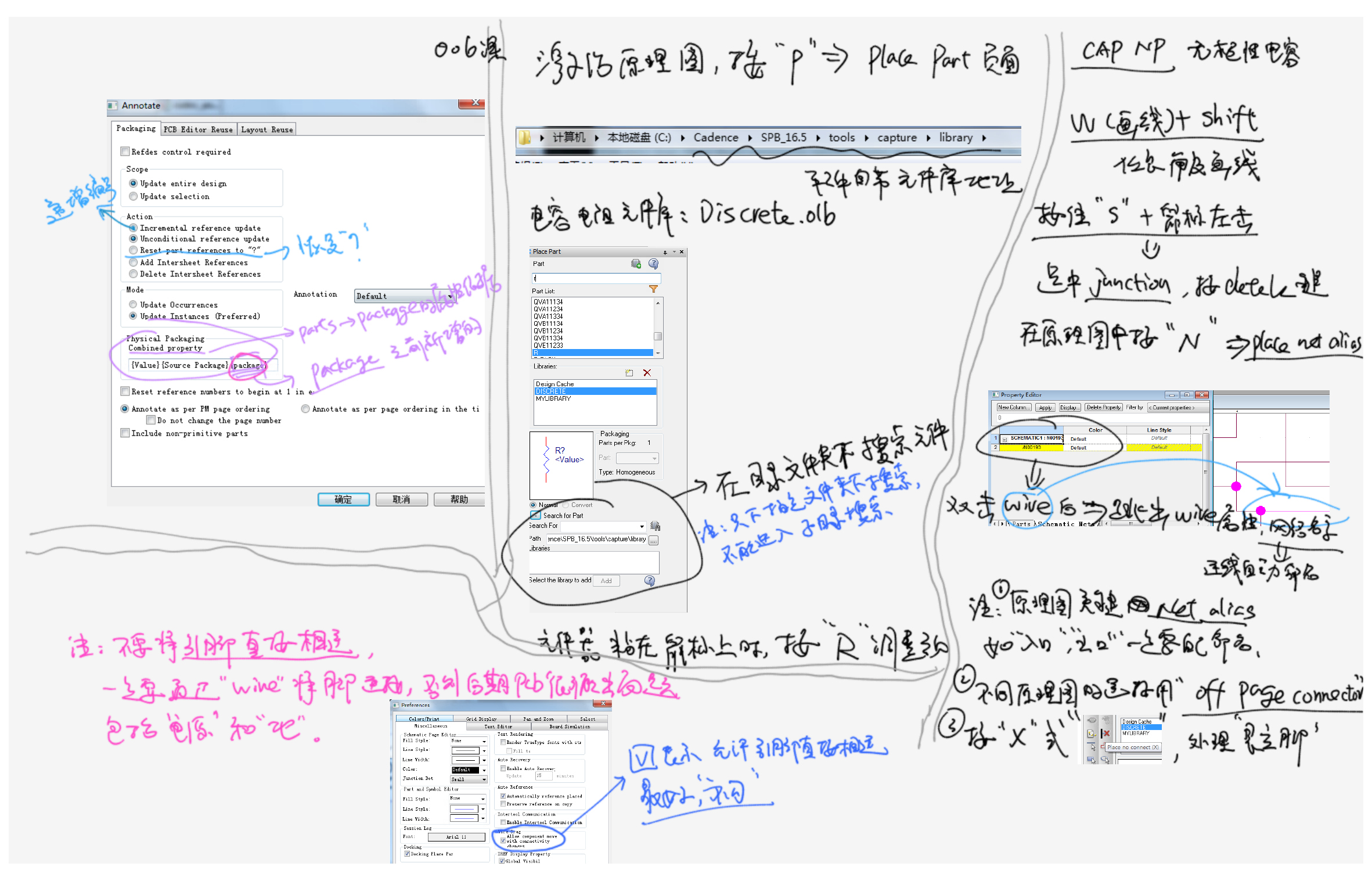Select Update Instances (Preferred) radio button

(x=133, y=316)
